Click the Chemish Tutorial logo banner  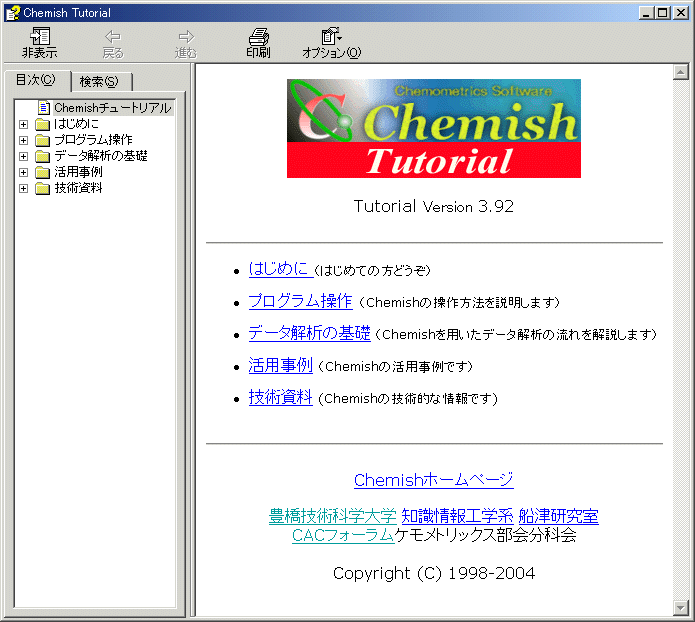[434, 129]
